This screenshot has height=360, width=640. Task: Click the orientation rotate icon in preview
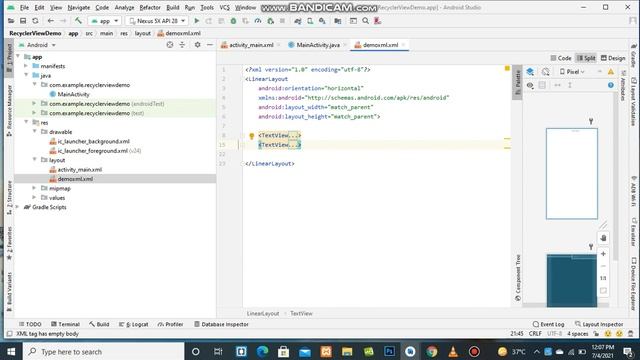pos(546,72)
